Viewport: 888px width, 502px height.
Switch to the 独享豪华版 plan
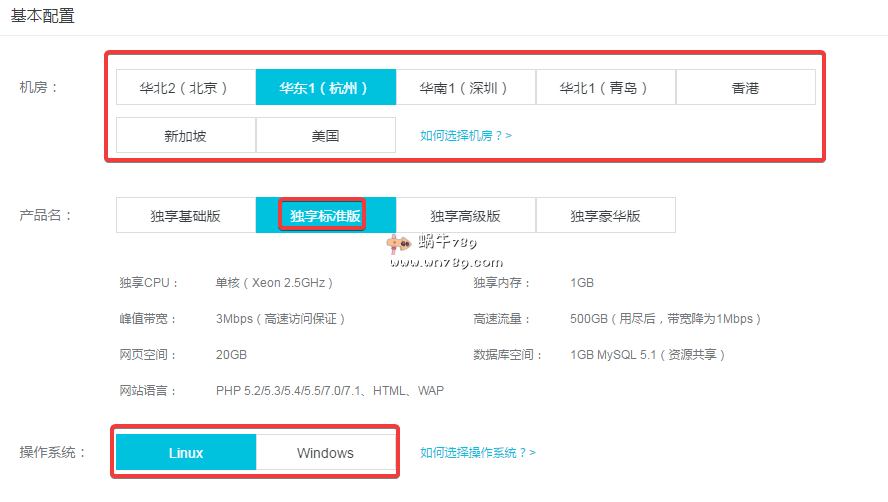(606, 215)
